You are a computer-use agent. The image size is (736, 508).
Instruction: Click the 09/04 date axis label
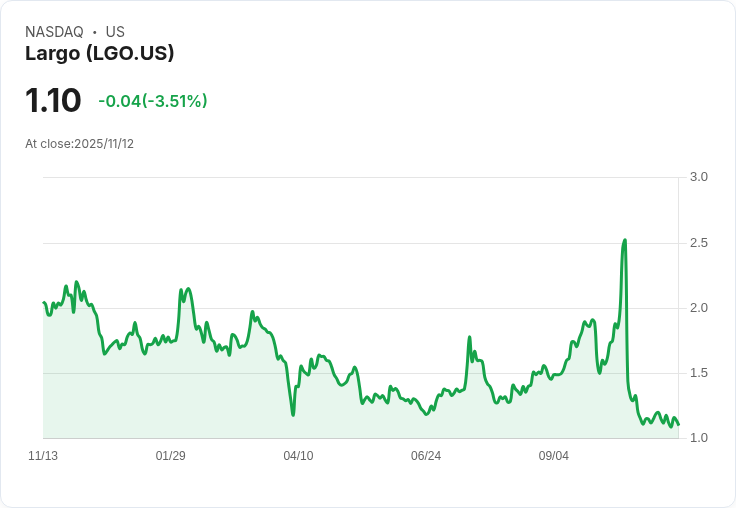[554, 456]
